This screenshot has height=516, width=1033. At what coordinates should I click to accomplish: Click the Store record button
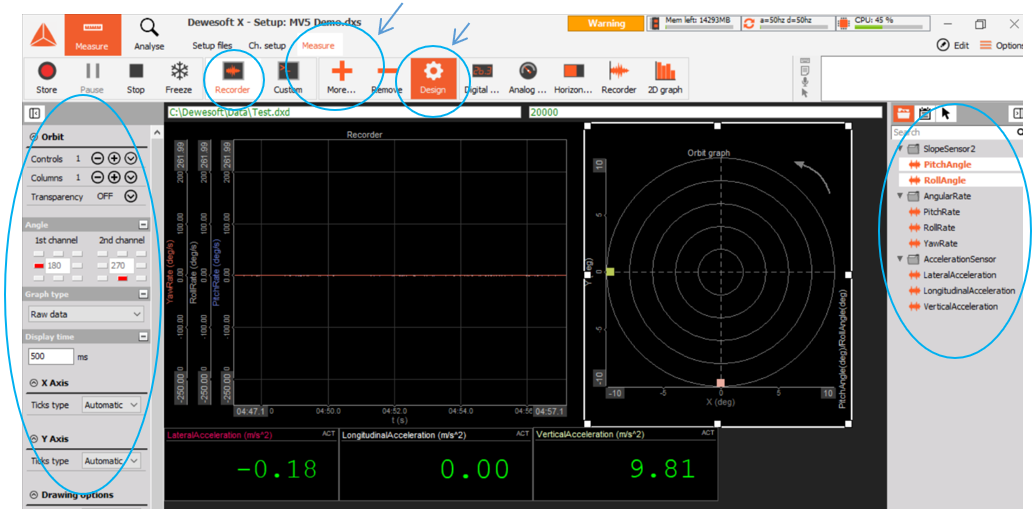[46, 77]
